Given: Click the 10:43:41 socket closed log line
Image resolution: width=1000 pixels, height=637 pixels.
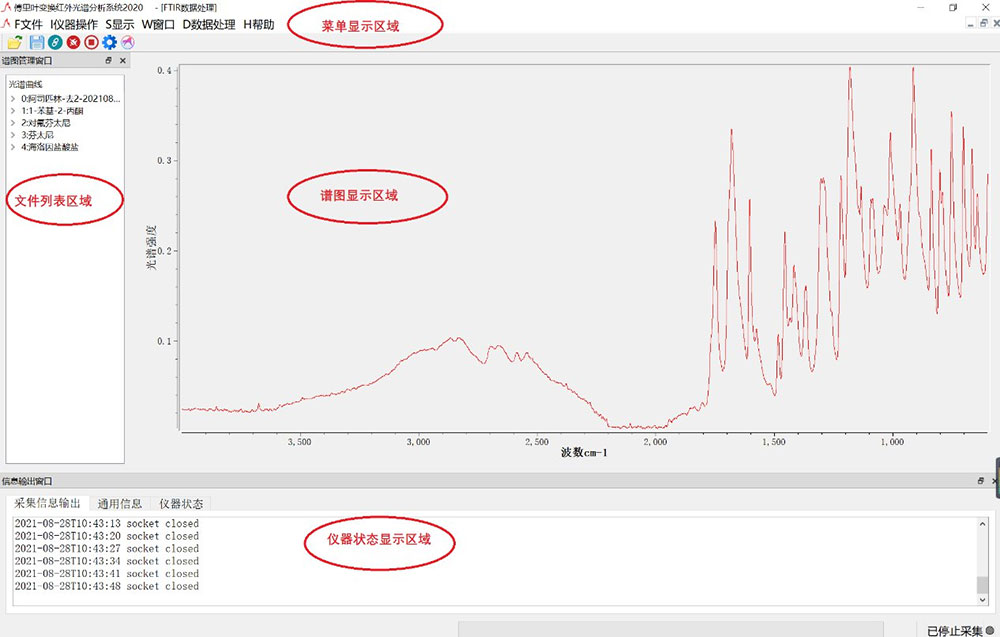Looking at the screenshot, I should (x=107, y=574).
